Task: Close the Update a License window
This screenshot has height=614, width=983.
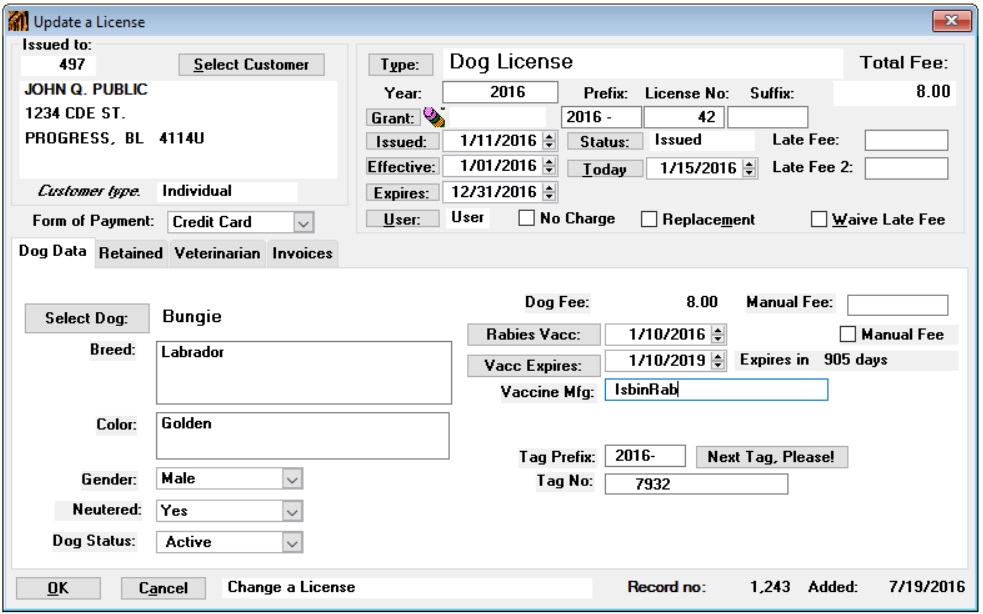Action: coord(950,21)
